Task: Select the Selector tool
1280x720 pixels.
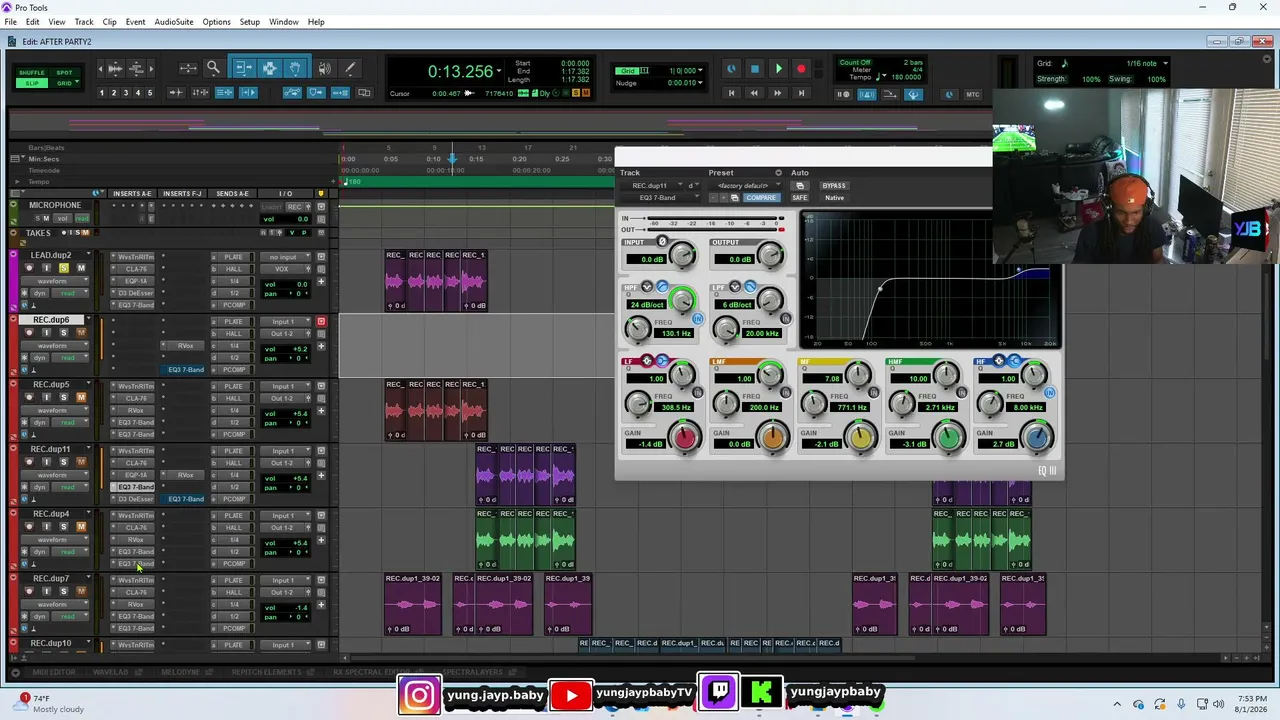Action: 269,68
